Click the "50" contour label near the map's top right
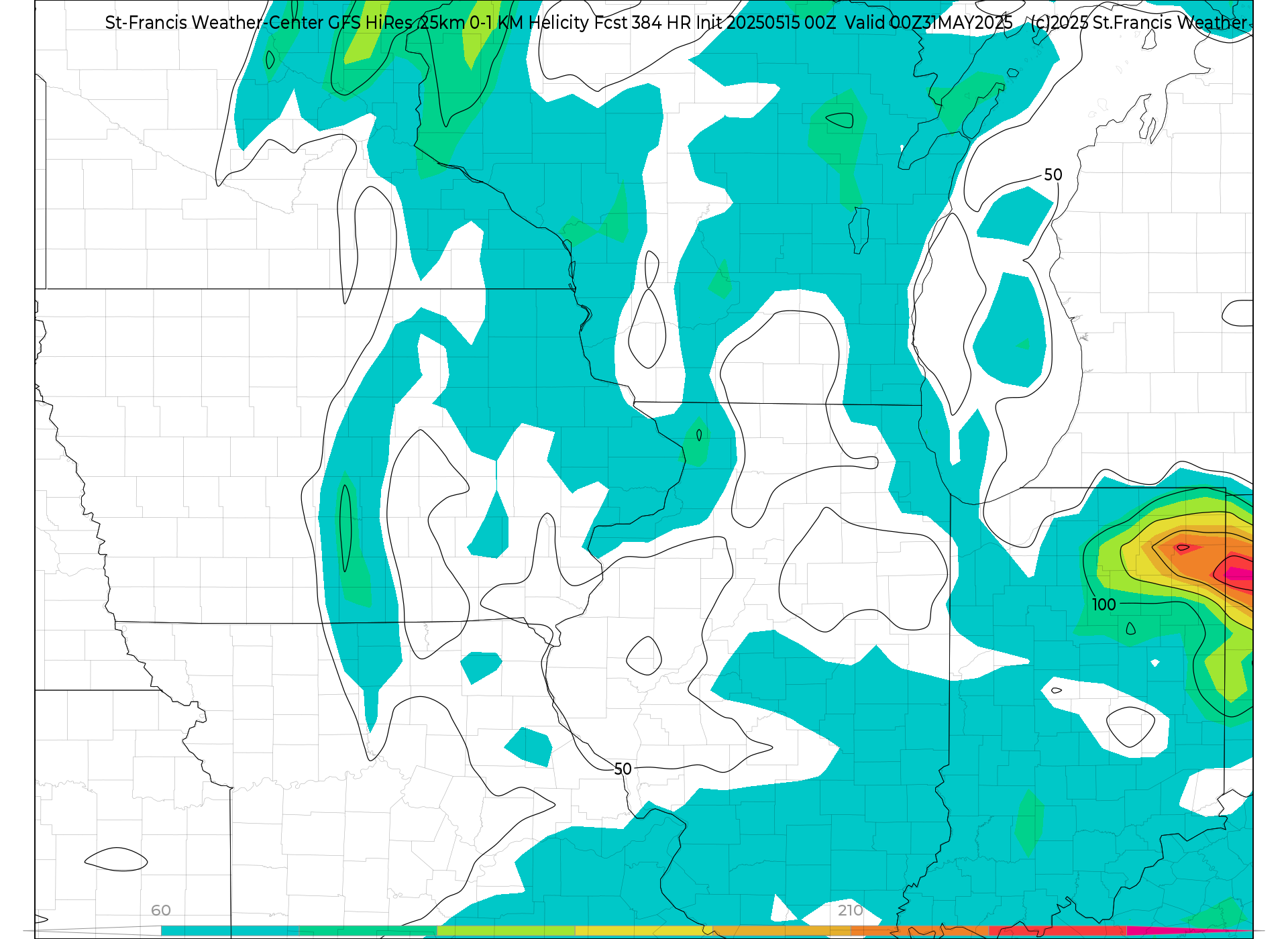This screenshot has height=939, width=1288. tap(1053, 175)
